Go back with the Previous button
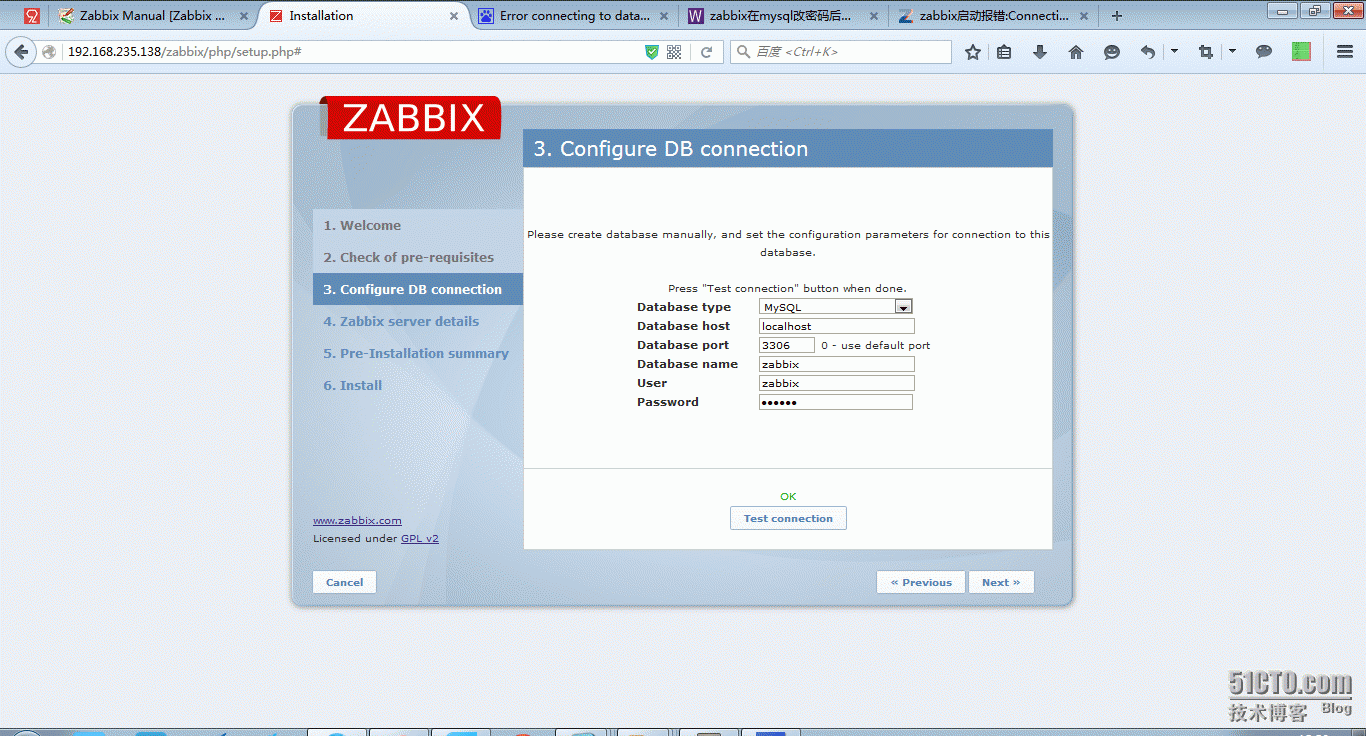This screenshot has width=1366, height=736. pyautogui.click(x=921, y=582)
